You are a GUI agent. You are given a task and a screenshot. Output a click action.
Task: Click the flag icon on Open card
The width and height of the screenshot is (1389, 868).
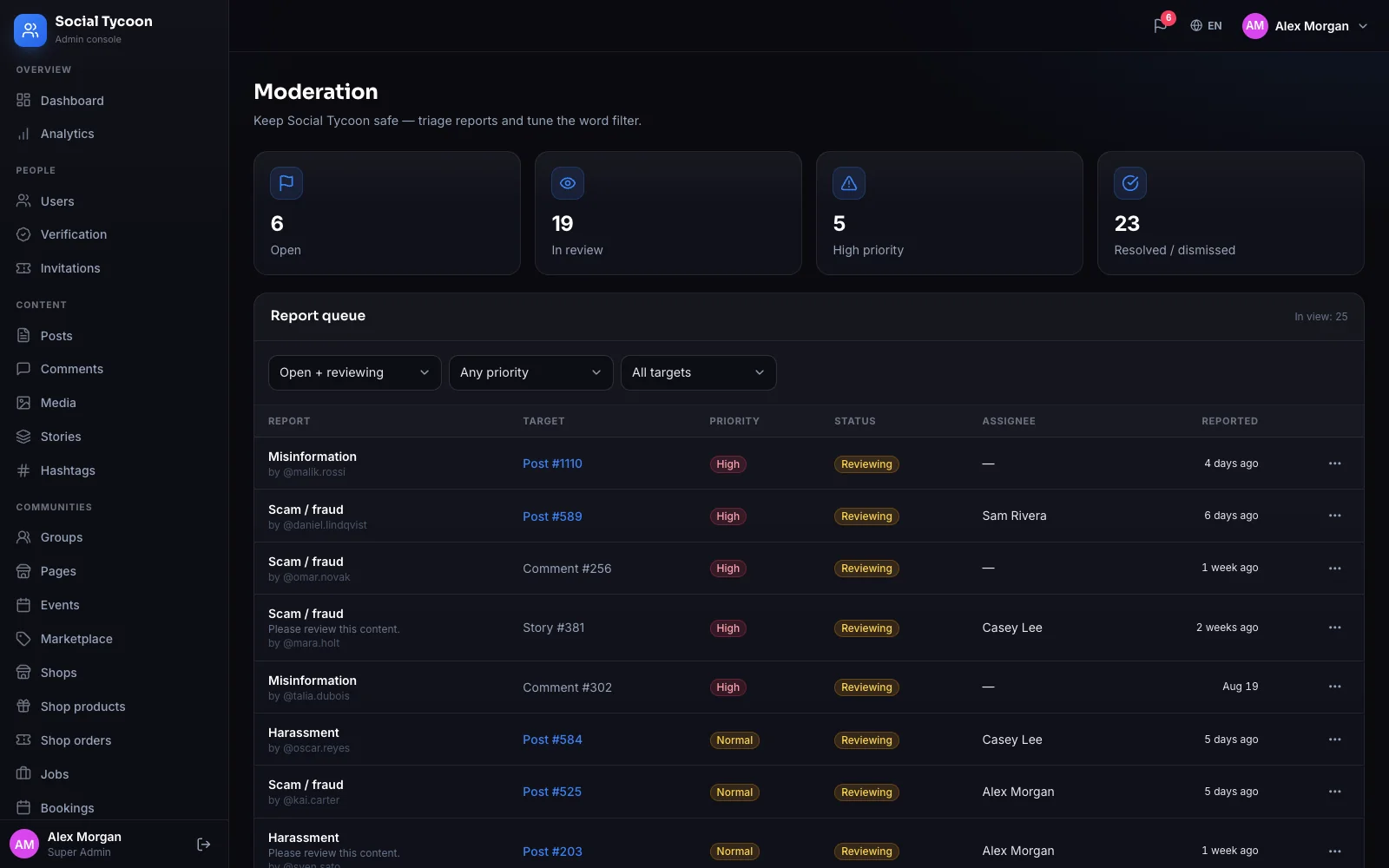coord(286,183)
